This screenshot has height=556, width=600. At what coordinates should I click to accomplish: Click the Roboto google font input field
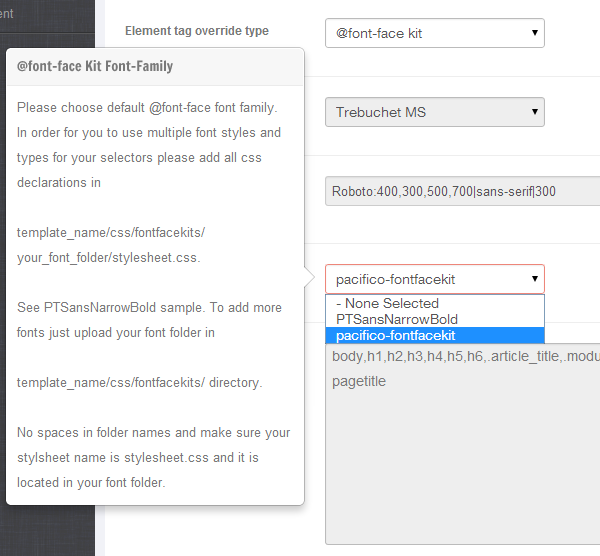click(x=463, y=191)
